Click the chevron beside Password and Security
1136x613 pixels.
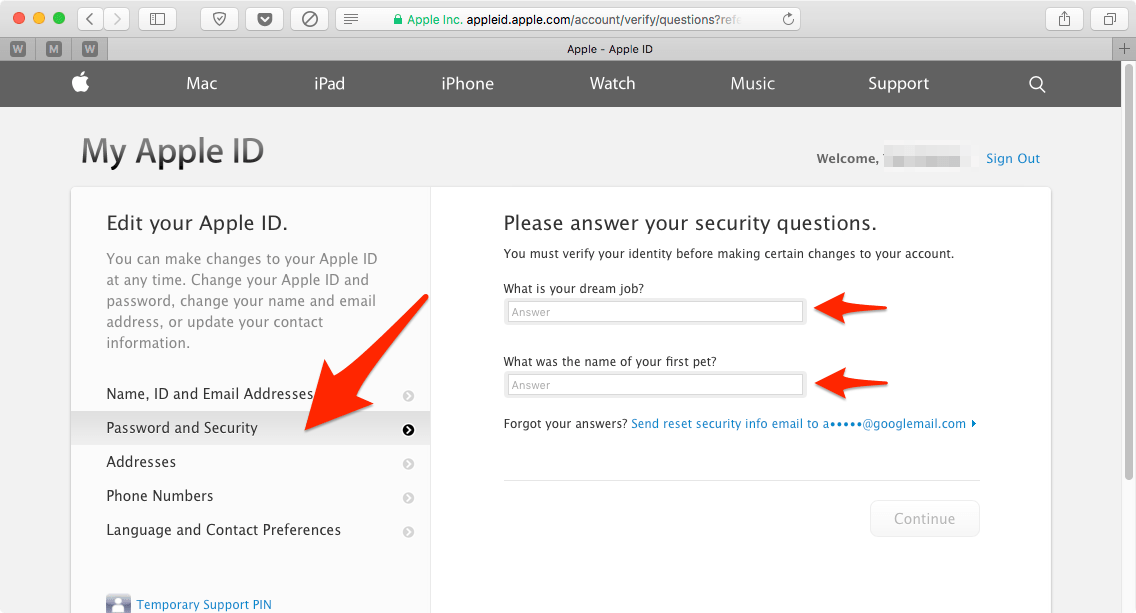coord(409,430)
